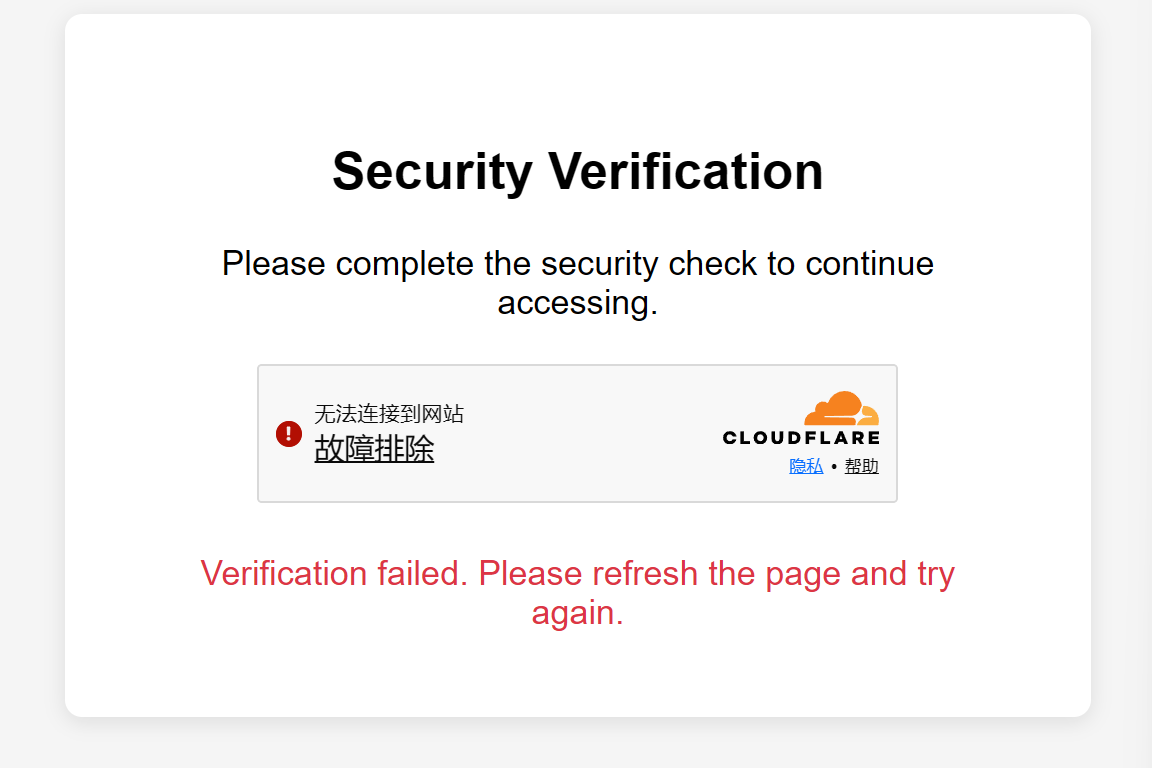
Task: Click the Security Verification heading
Action: 577,171
